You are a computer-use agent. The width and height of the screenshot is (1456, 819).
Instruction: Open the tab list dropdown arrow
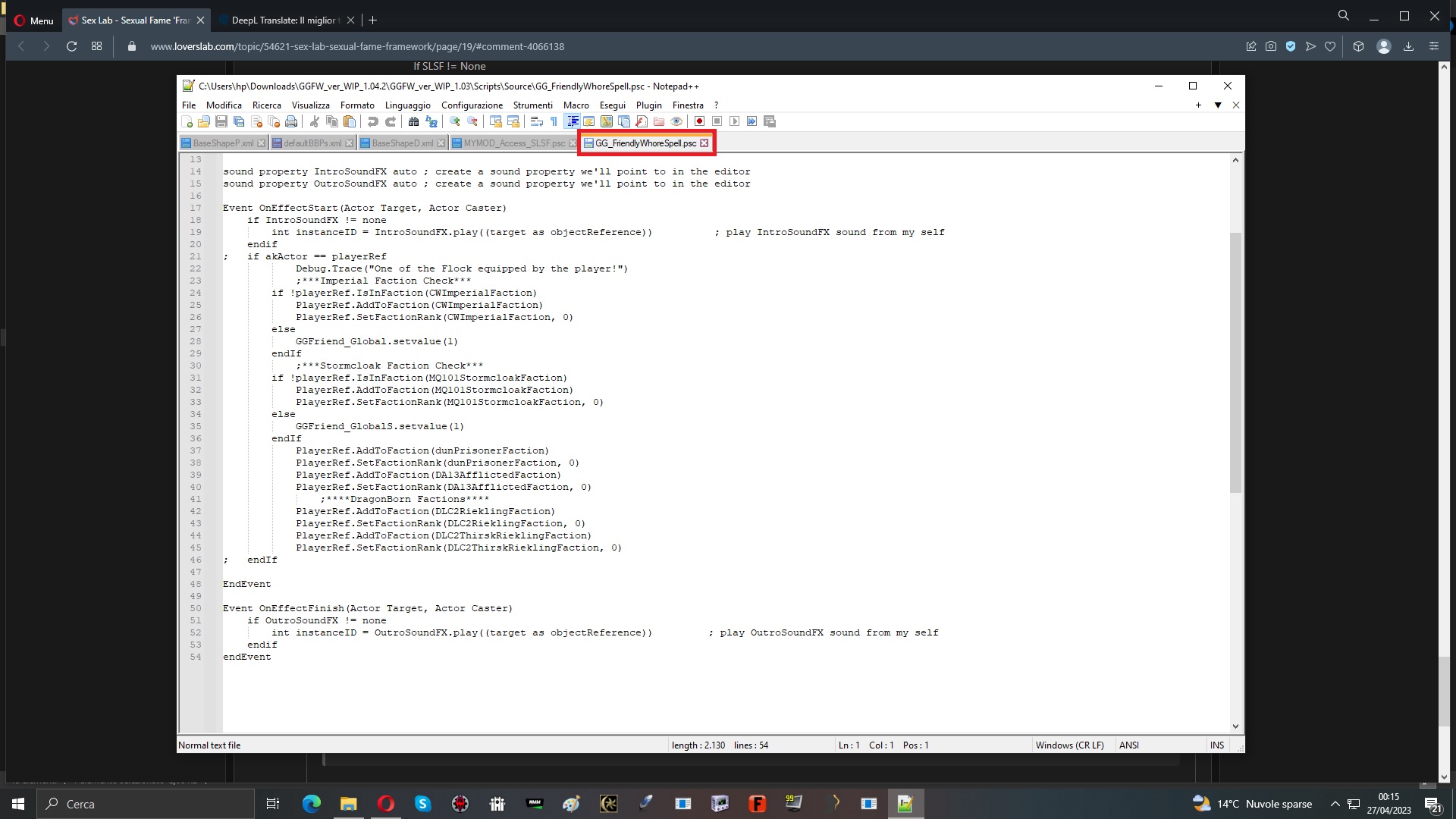click(x=1218, y=105)
